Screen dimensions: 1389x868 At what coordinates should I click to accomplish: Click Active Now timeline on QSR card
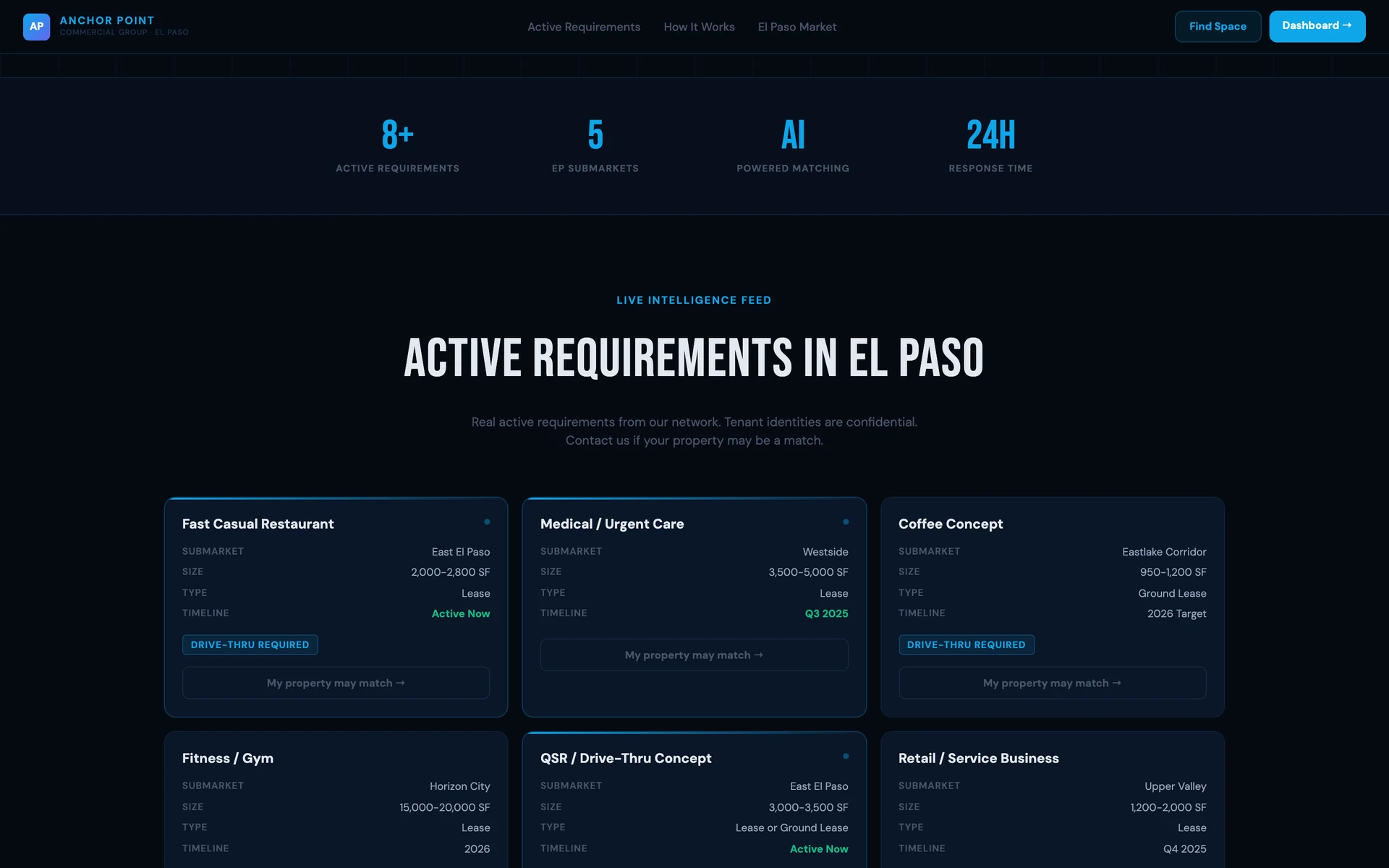[x=818, y=848]
